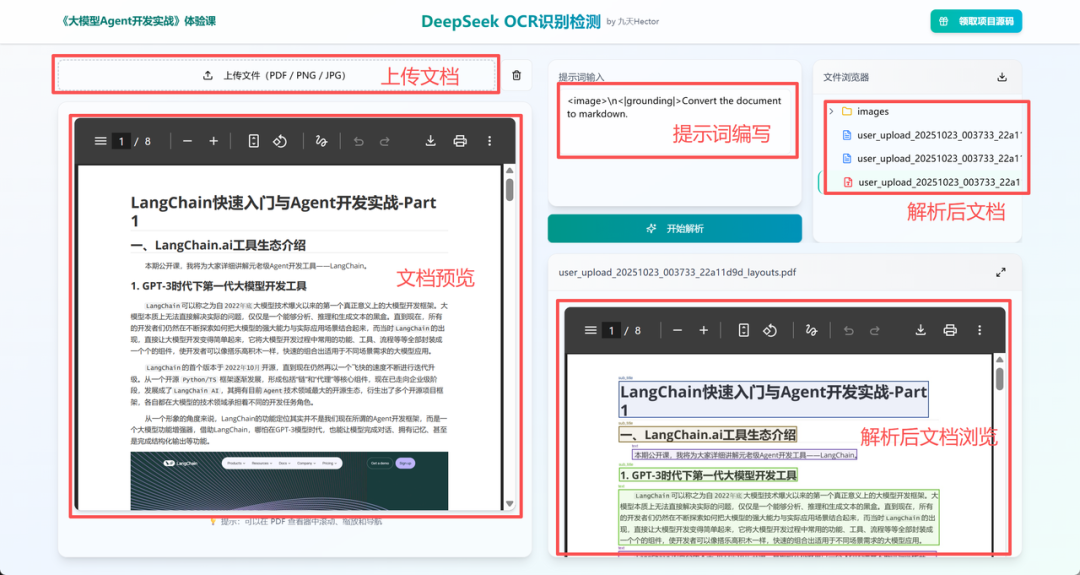Click the 领取项目源码 button
Viewport: 1080px width, 575px height.
coord(976,21)
